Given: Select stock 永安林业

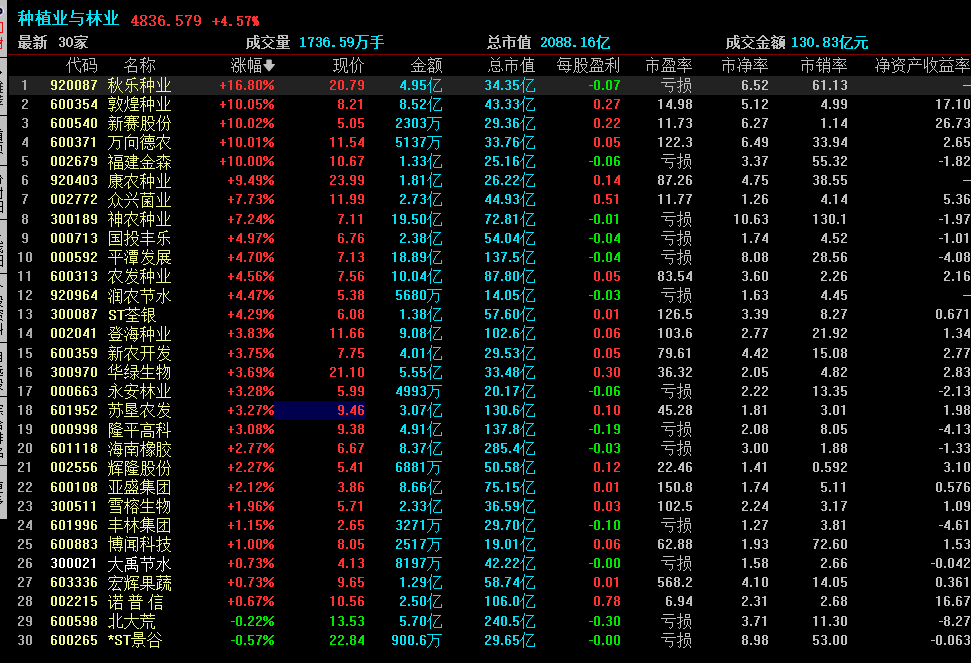Looking at the screenshot, I should click(x=139, y=391).
